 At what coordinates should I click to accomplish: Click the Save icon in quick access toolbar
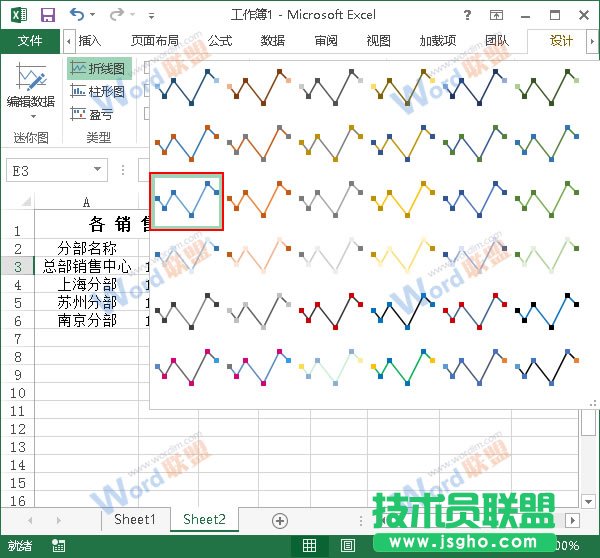coord(47,15)
